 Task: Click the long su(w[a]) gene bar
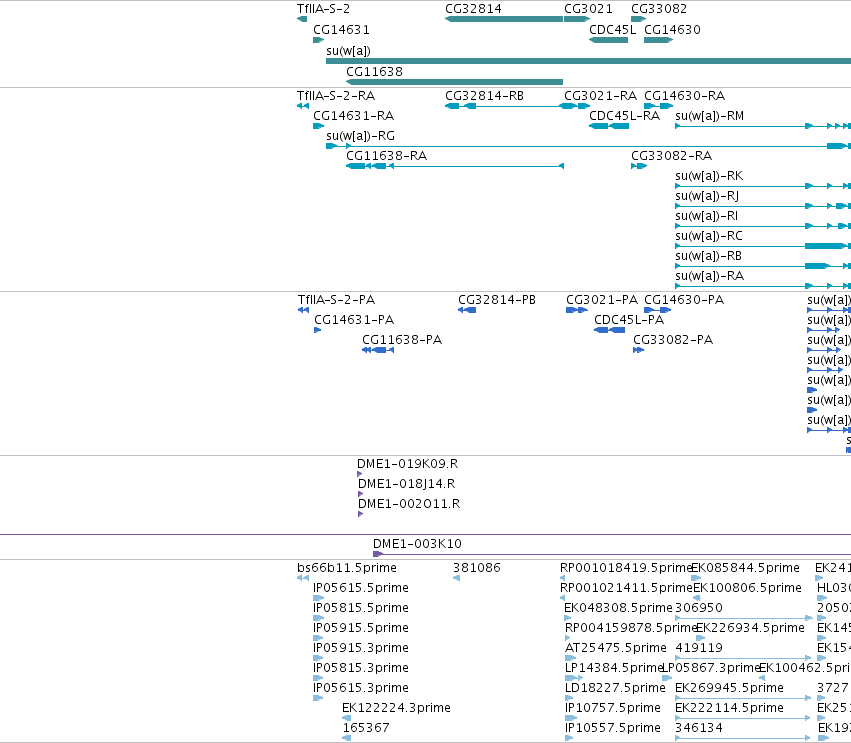click(x=588, y=61)
